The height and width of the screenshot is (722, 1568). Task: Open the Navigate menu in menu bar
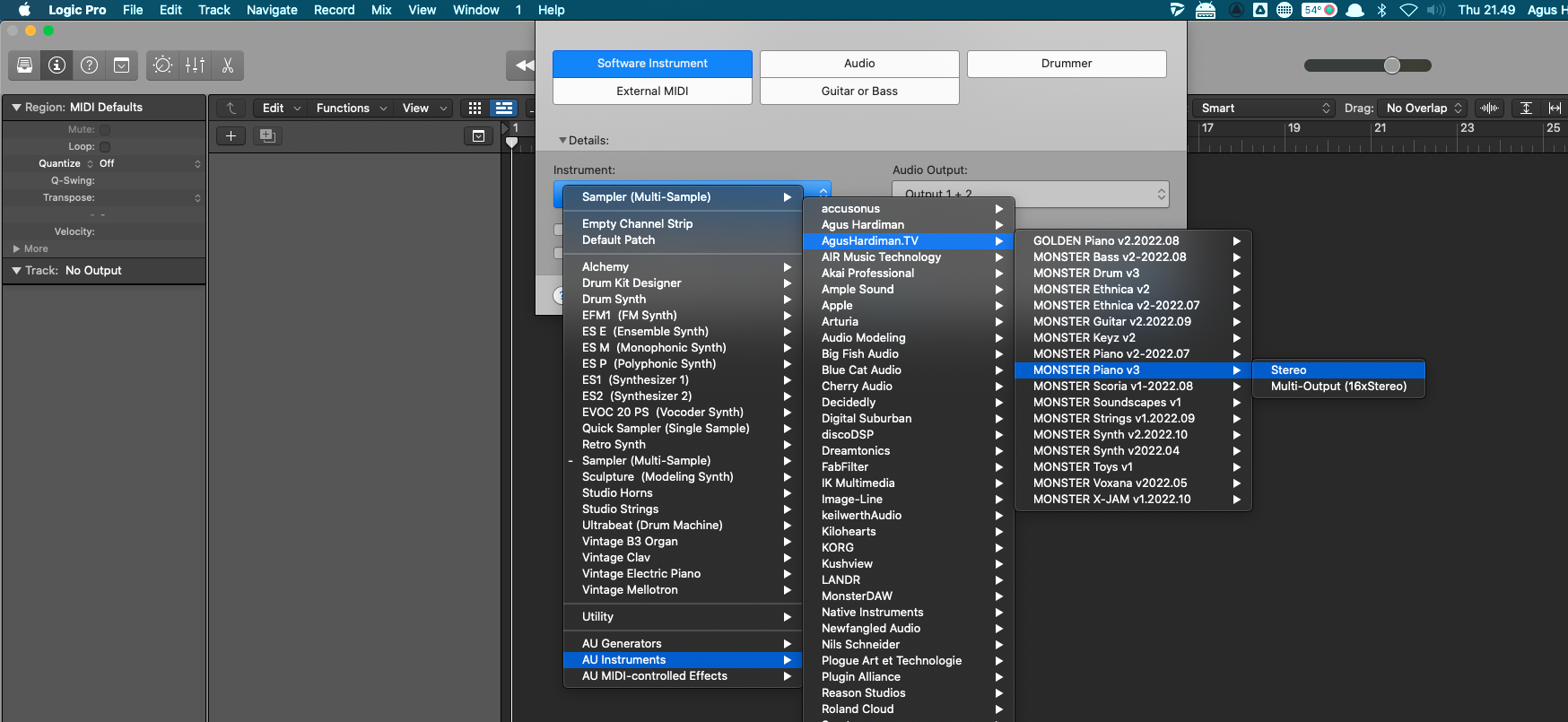272,10
